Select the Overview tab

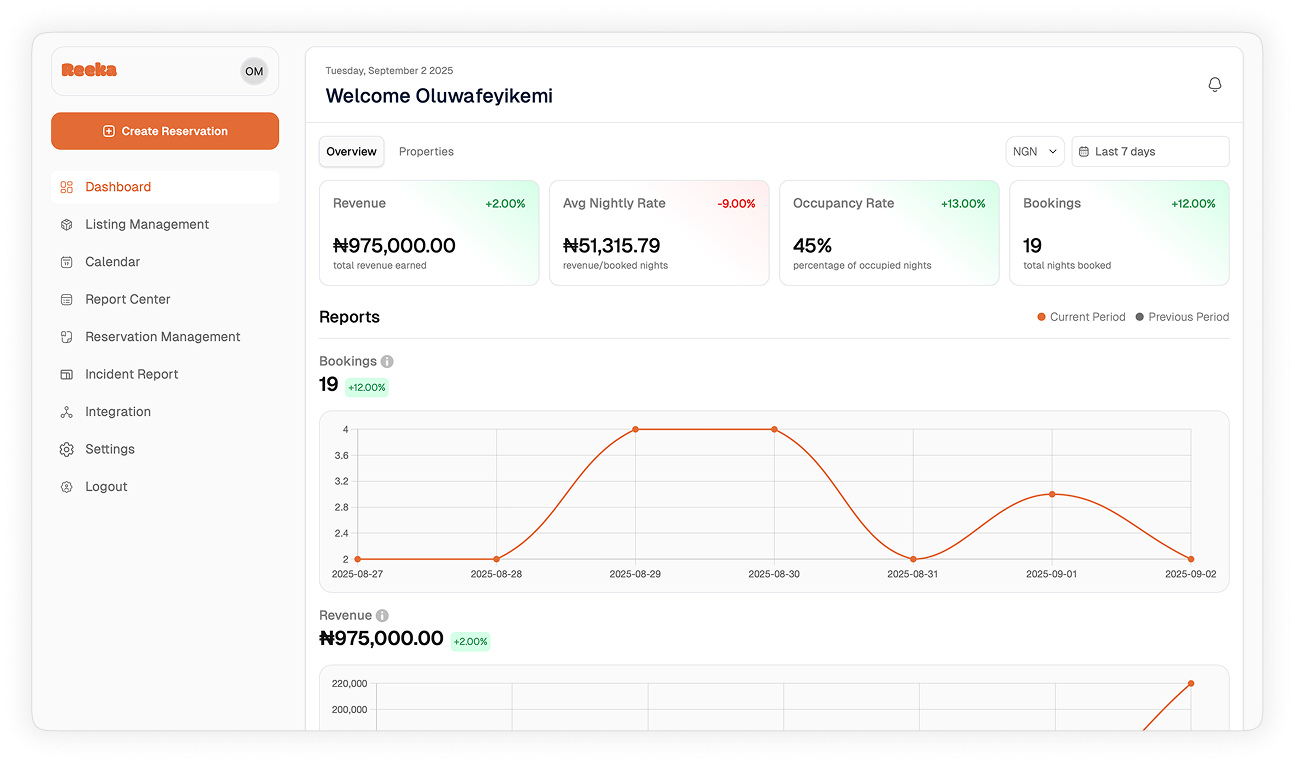coord(351,151)
